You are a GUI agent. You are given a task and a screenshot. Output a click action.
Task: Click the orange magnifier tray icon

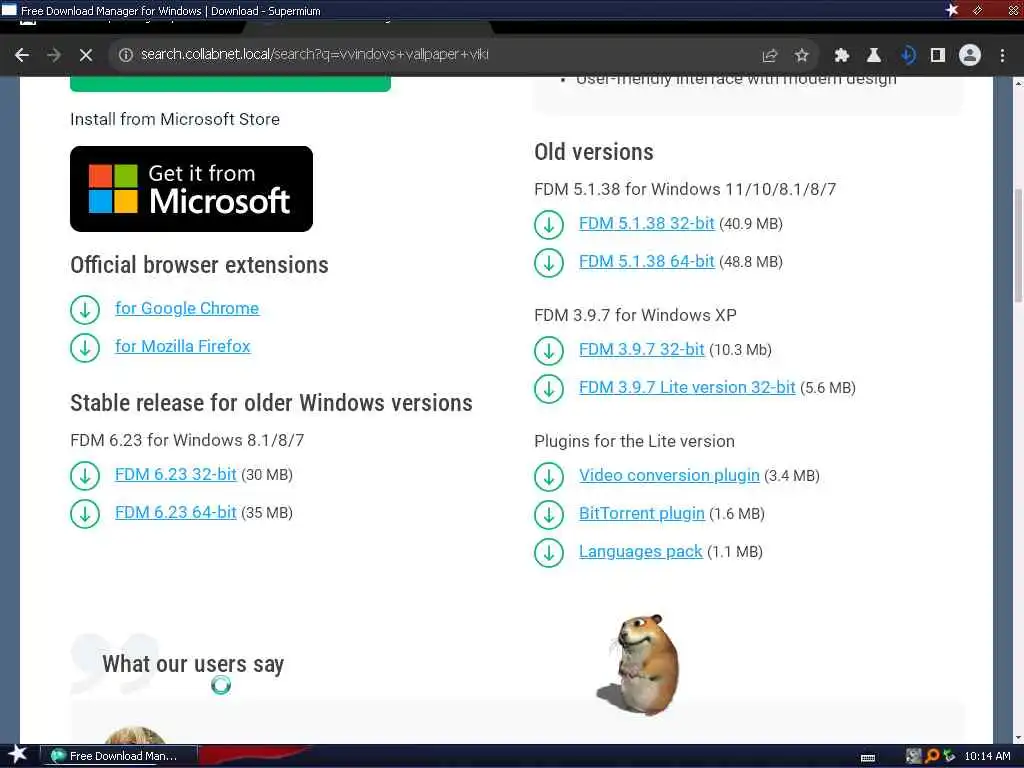(x=932, y=756)
